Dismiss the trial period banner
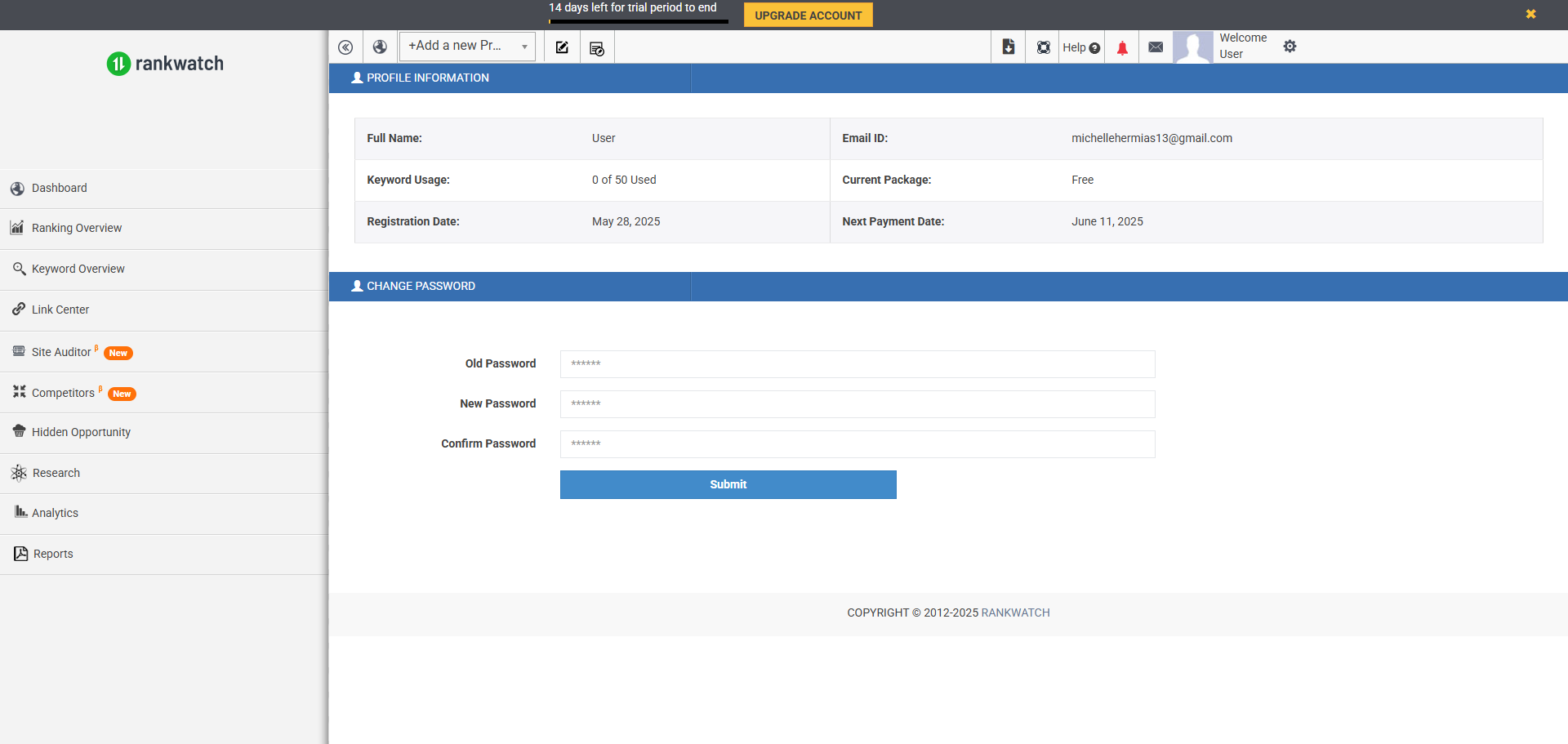The width and height of the screenshot is (1568, 744). point(1530,14)
